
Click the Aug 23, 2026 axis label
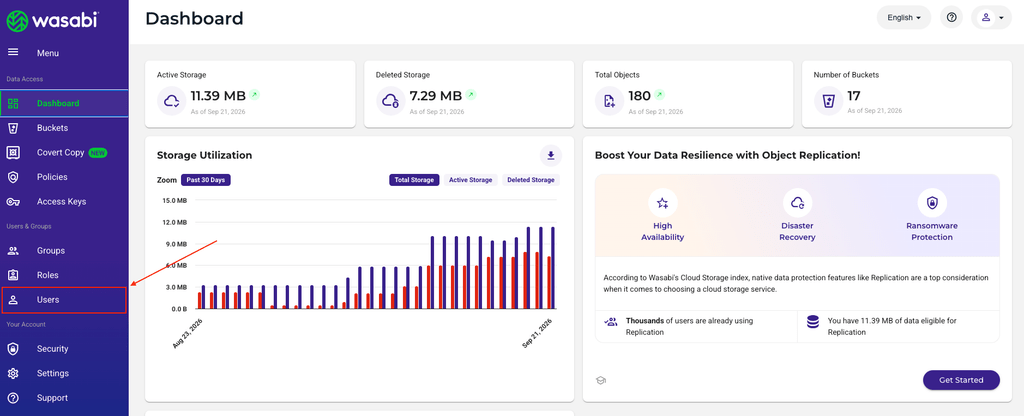tap(188, 333)
